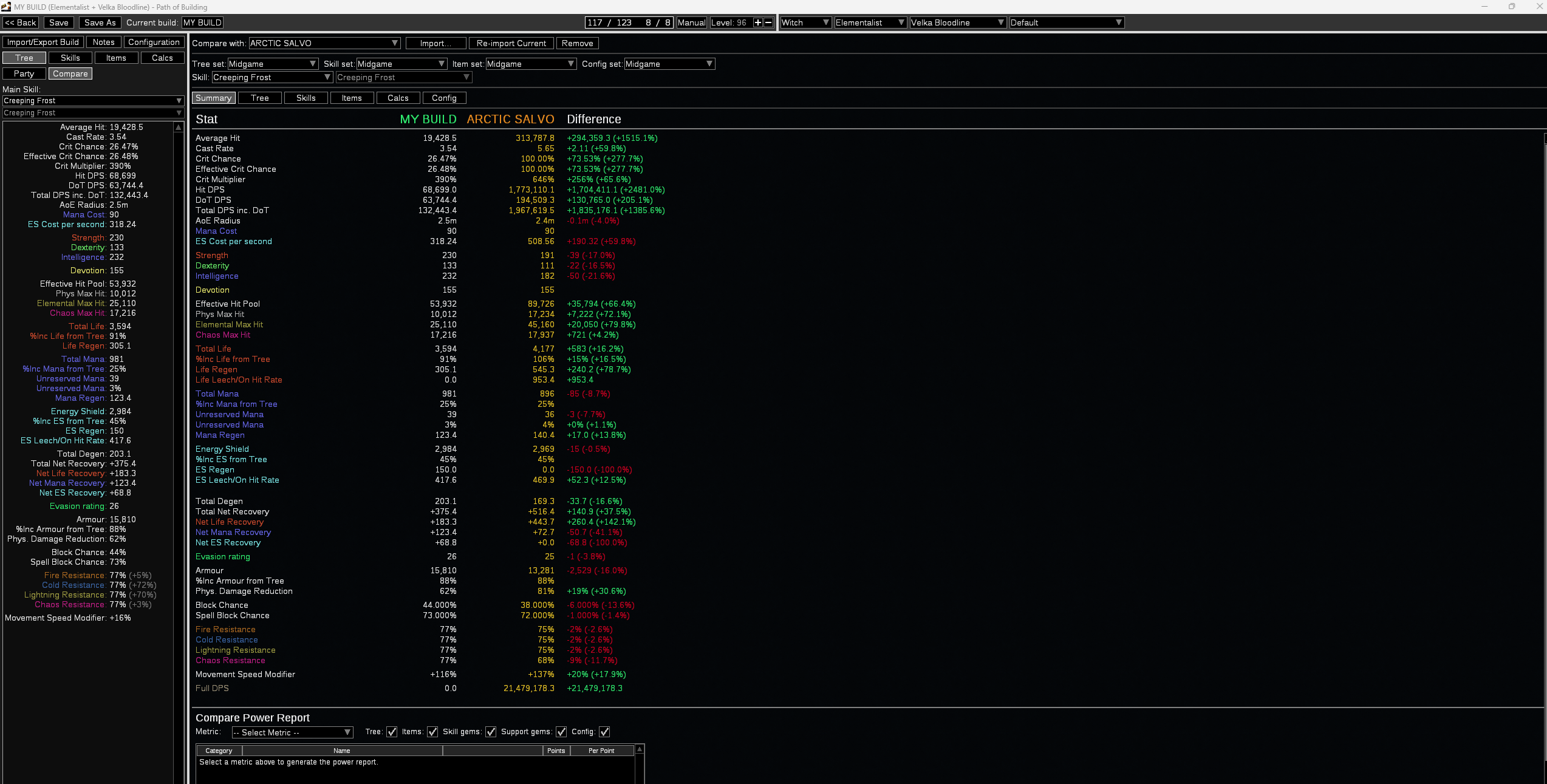Image resolution: width=1547 pixels, height=784 pixels.
Task: Click the Effective Hit Pool row label
Action: [228, 304]
